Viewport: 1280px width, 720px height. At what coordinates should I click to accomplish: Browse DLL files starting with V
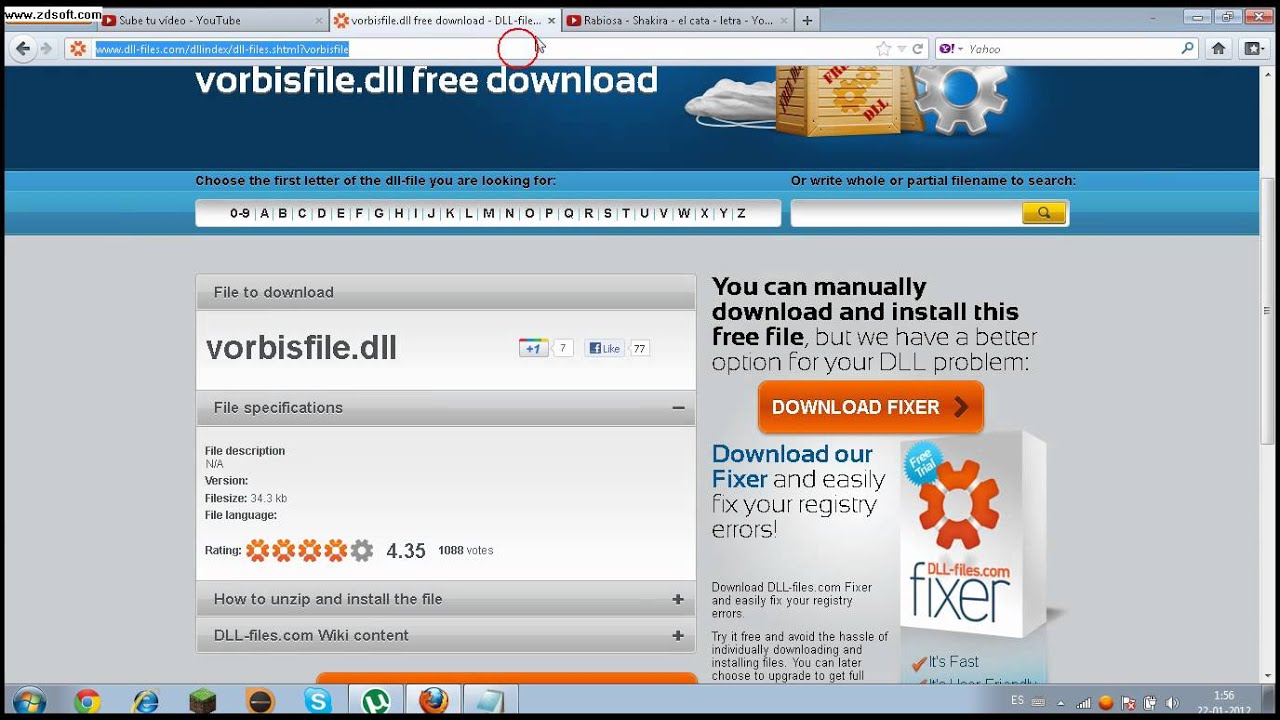coord(663,213)
